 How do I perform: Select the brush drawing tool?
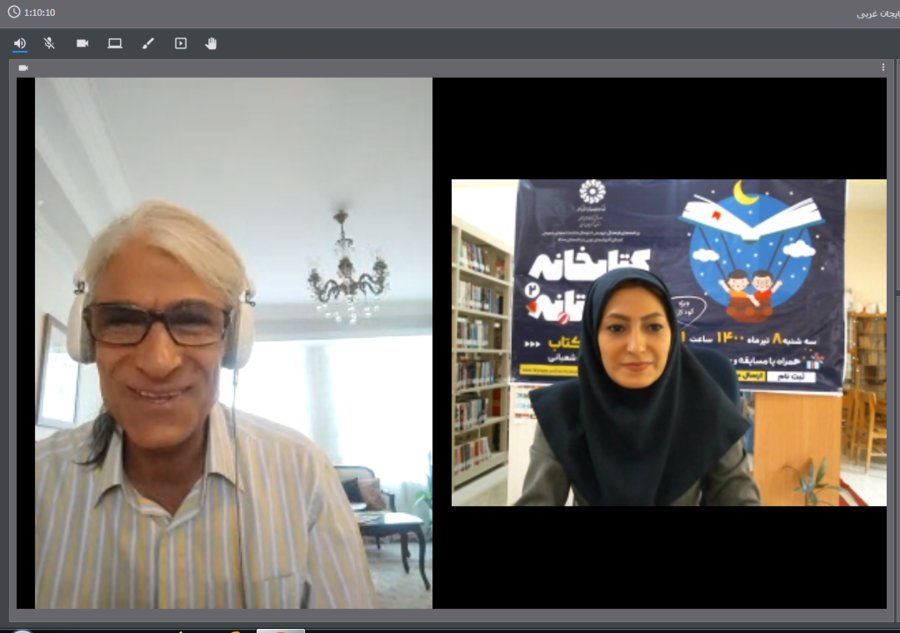[x=148, y=43]
